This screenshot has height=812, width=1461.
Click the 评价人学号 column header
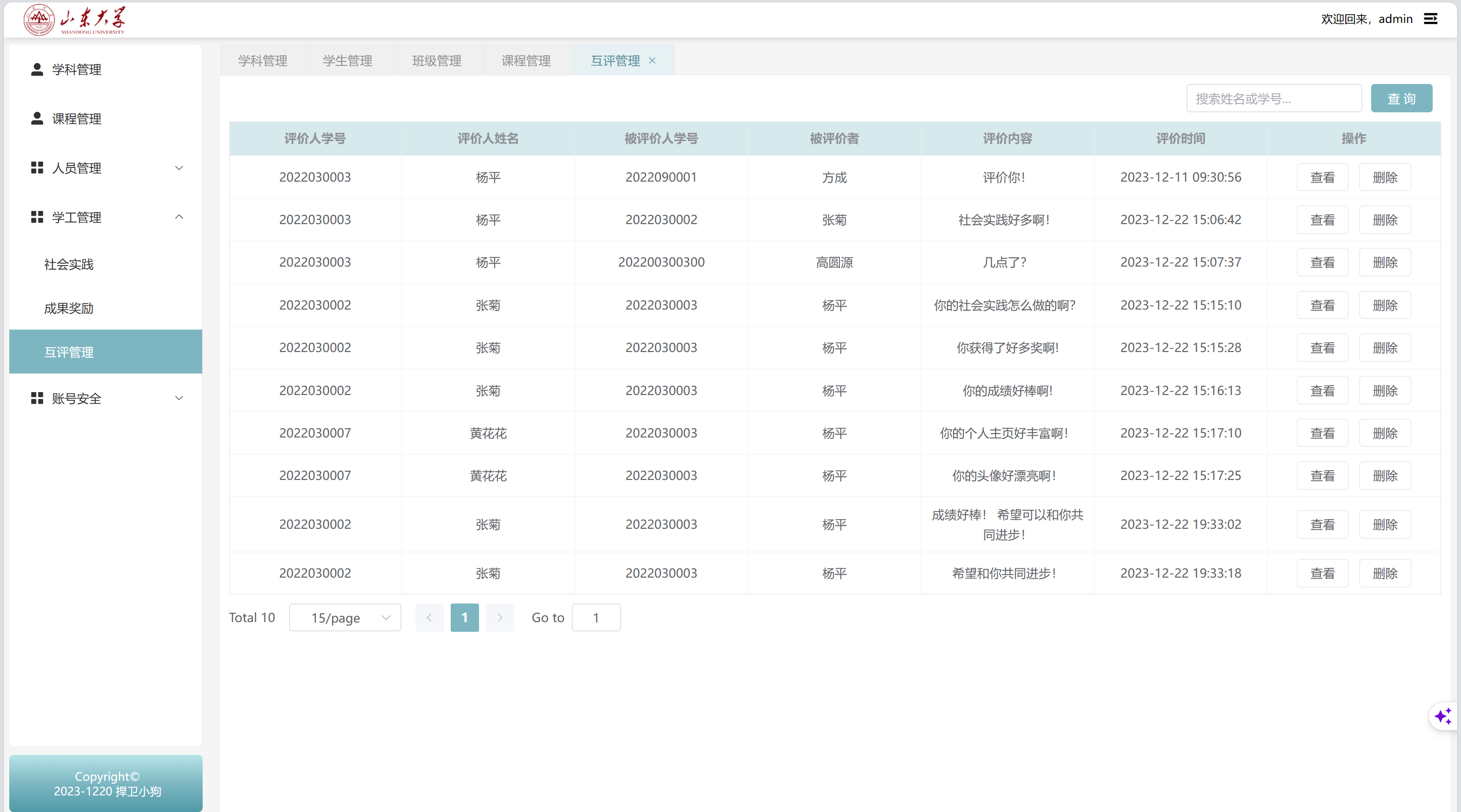pos(315,138)
